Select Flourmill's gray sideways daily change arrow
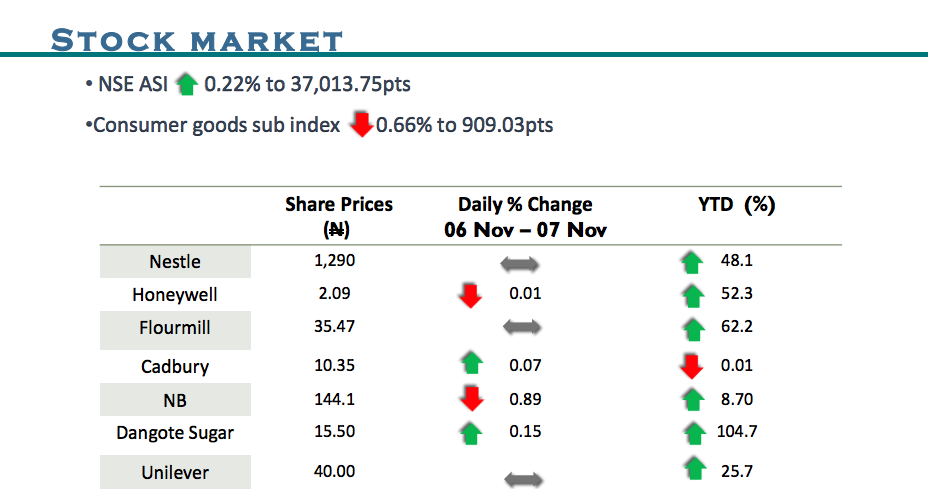The height and width of the screenshot is (489, 928). pyautogui.click(x=522, y=327)
